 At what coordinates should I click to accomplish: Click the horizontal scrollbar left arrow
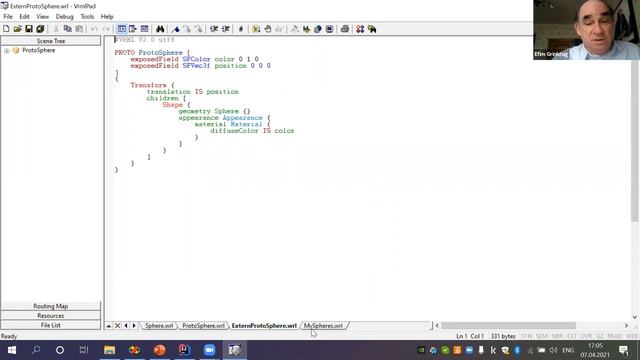(437, 326)
